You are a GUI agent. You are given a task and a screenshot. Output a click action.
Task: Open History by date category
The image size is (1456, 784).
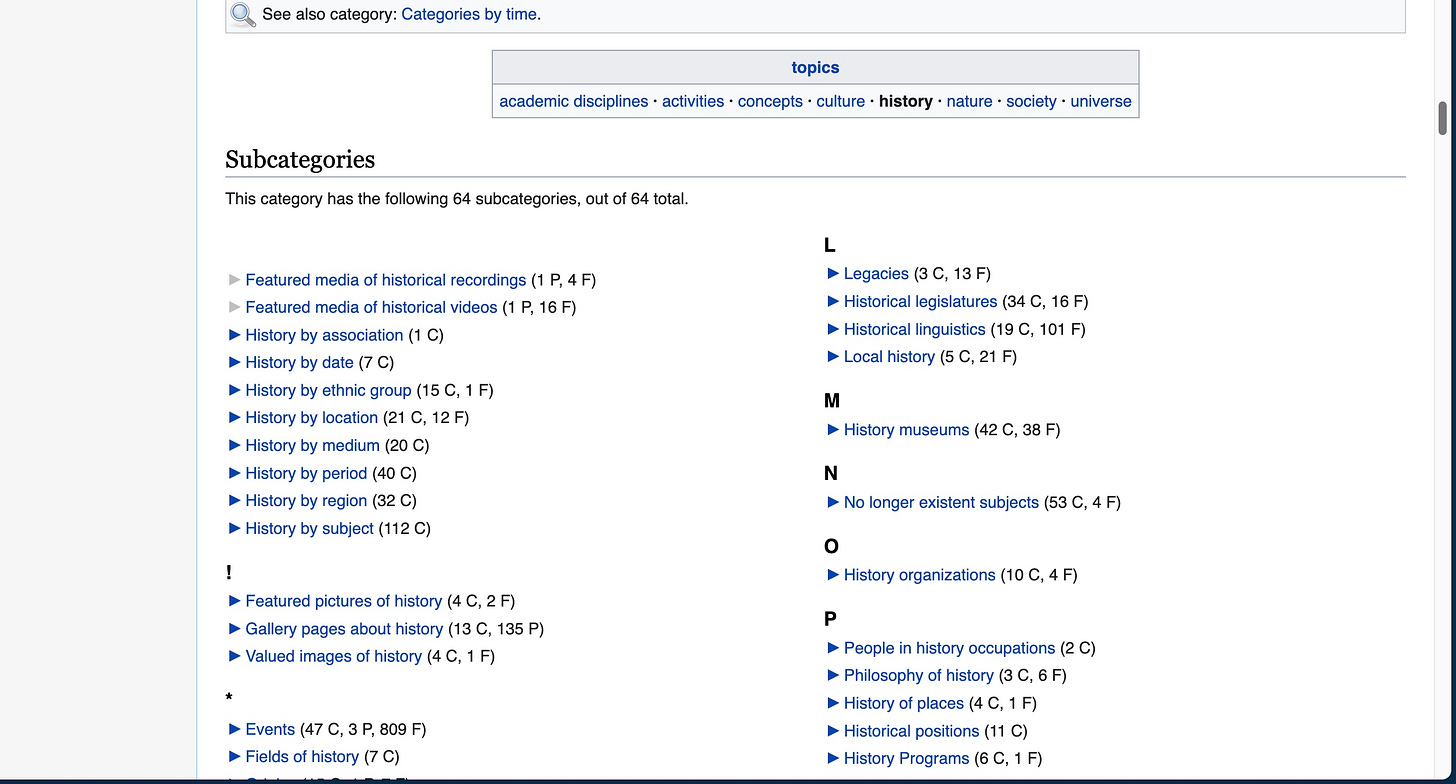click(x=299, y=362)
